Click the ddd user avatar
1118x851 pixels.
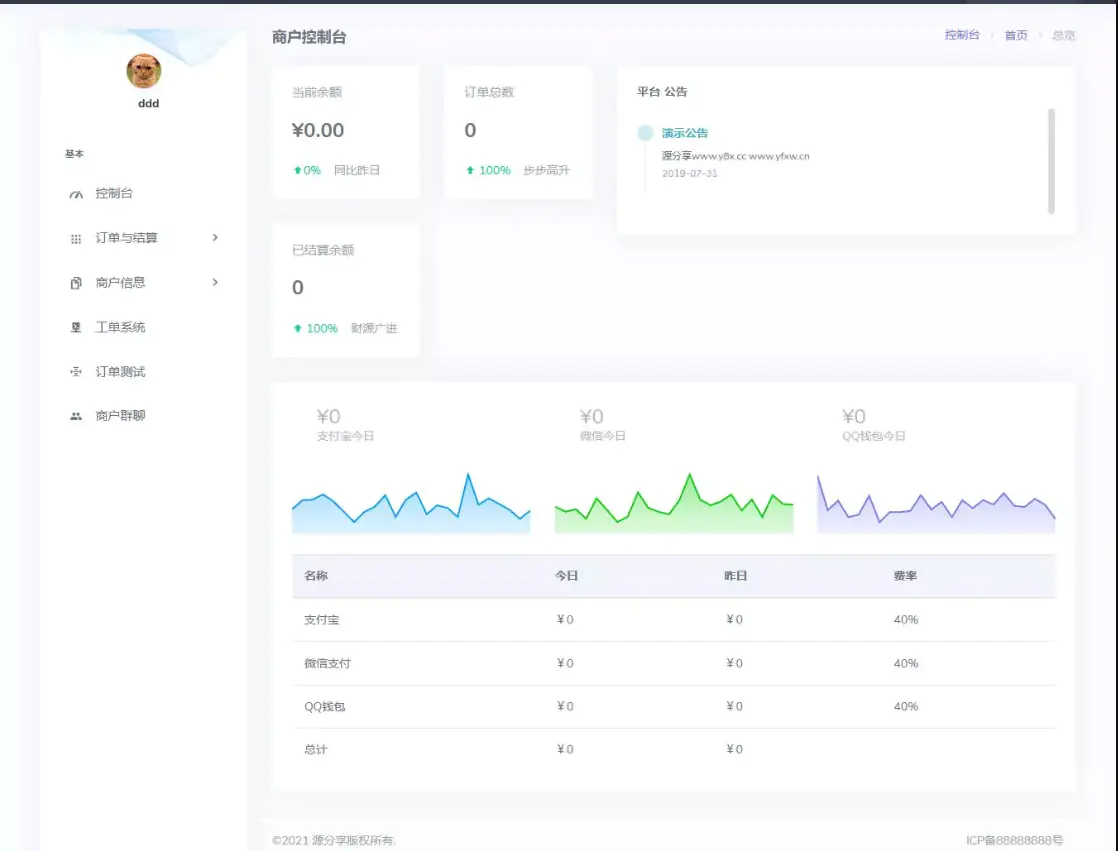[x=145, y=72]
